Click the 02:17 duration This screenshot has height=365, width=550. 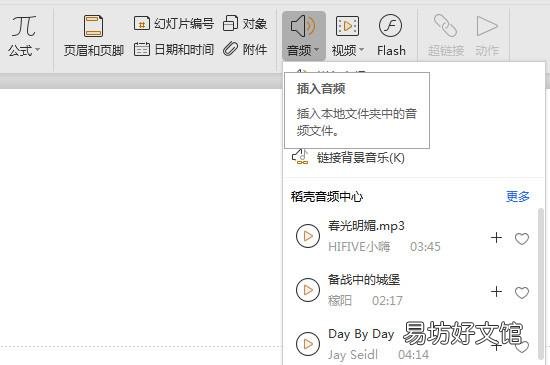coord(387,300)
